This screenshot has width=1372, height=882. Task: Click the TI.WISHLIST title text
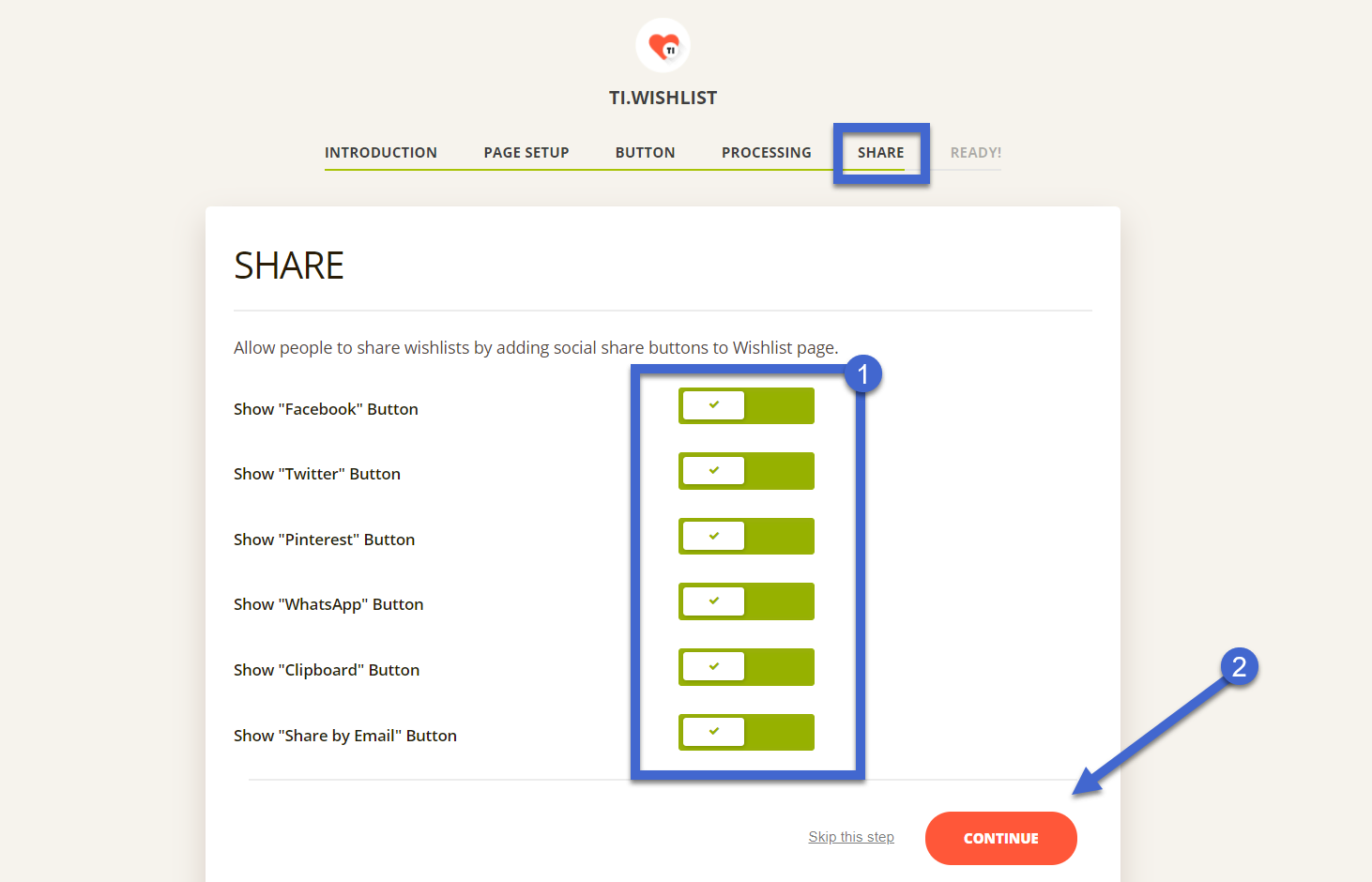point(663,97)
